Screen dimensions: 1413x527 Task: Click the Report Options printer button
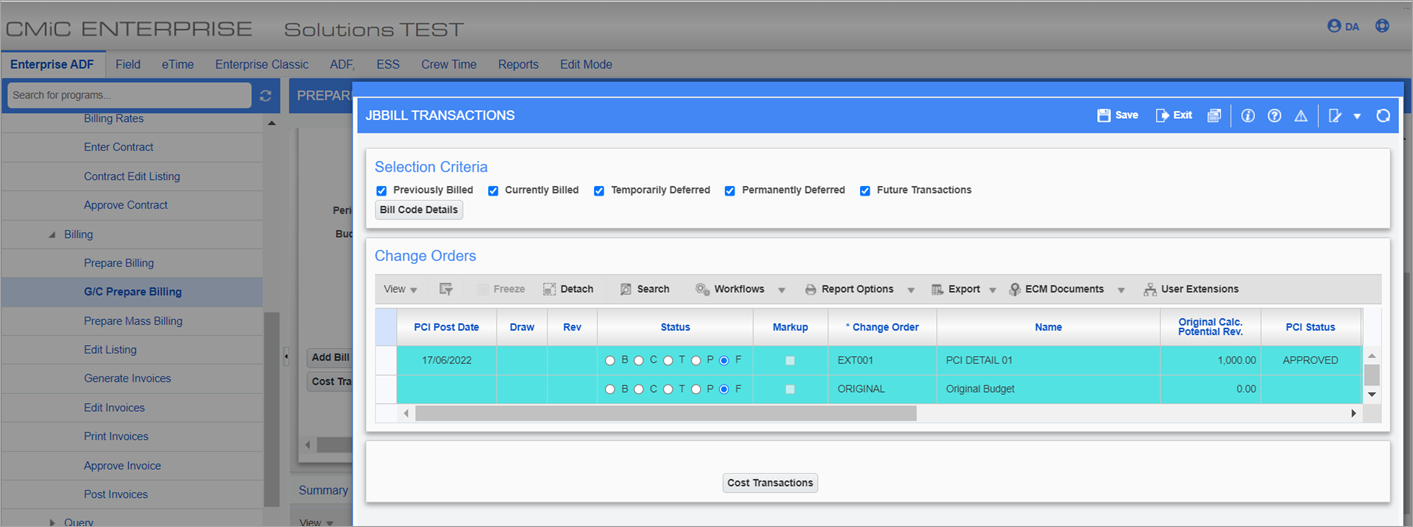[849, 289]
